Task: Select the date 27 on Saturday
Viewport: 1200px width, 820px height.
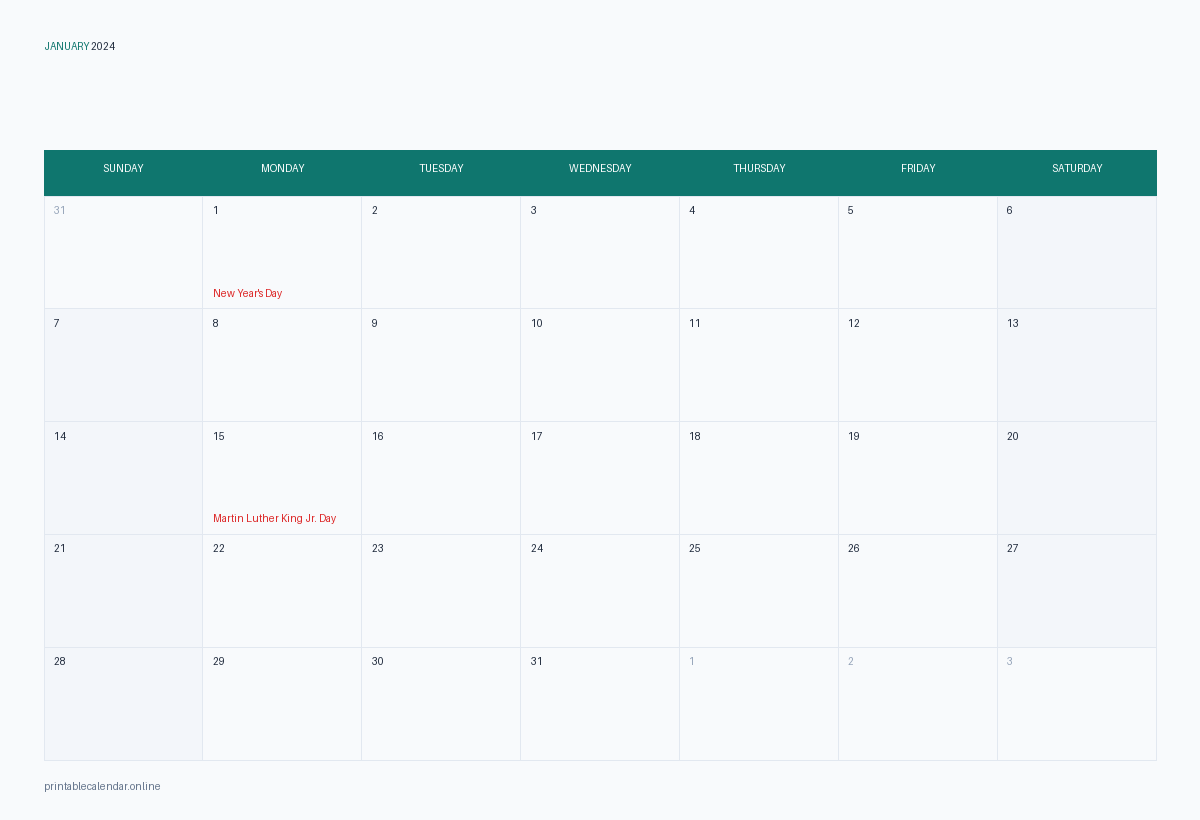Action: (1077, 591)
